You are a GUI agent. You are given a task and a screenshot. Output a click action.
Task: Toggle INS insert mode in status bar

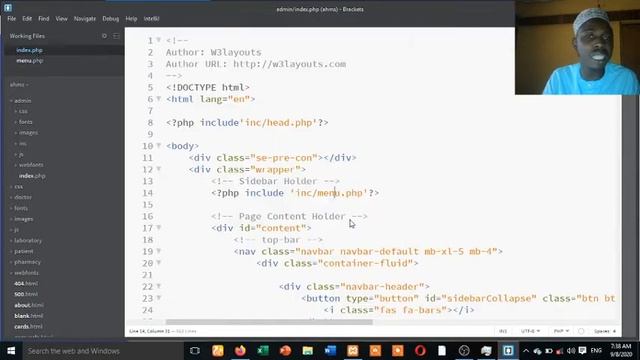(x=503, y=331)
